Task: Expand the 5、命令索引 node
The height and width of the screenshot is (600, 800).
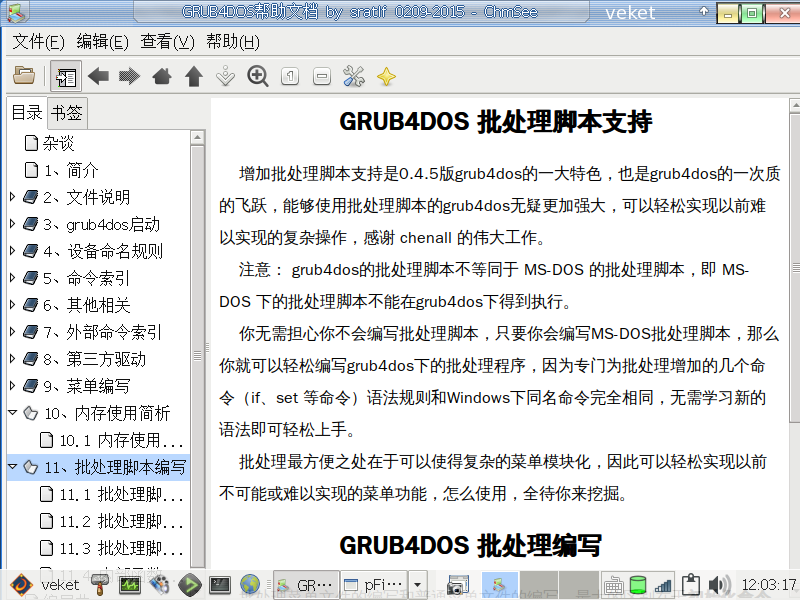Action: click(x=13, y=278)
